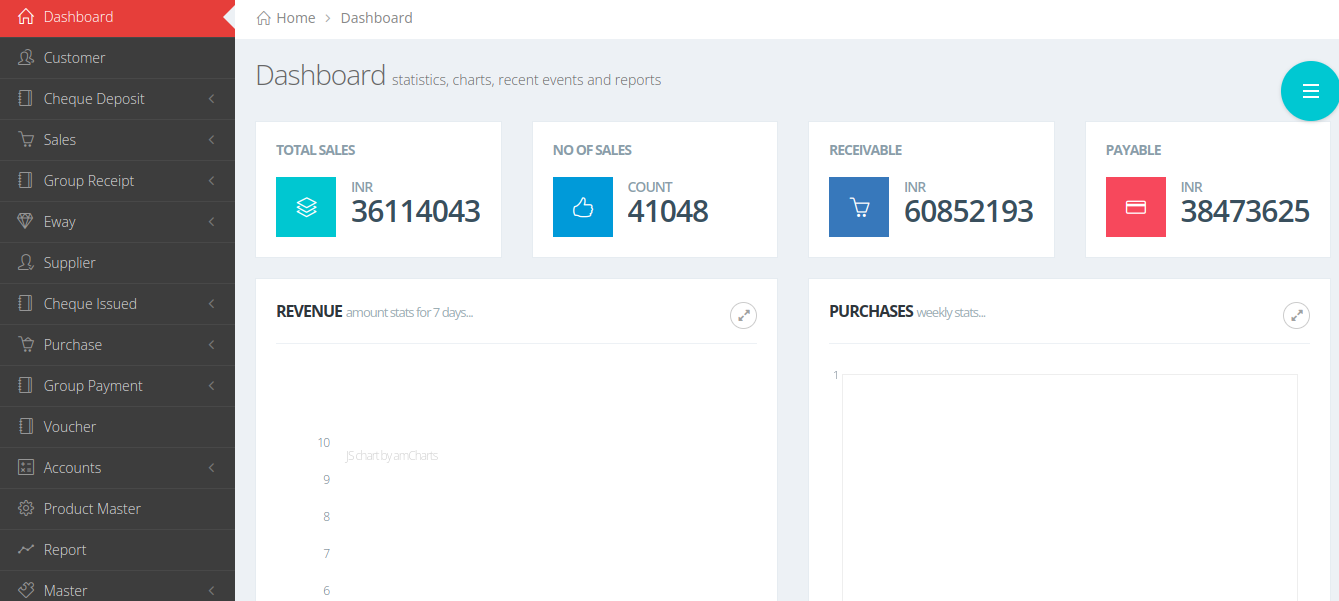Open the Report sidebar entry
Image resolution: width=1339 pixels, height=601 pixels.
(65, 550)
